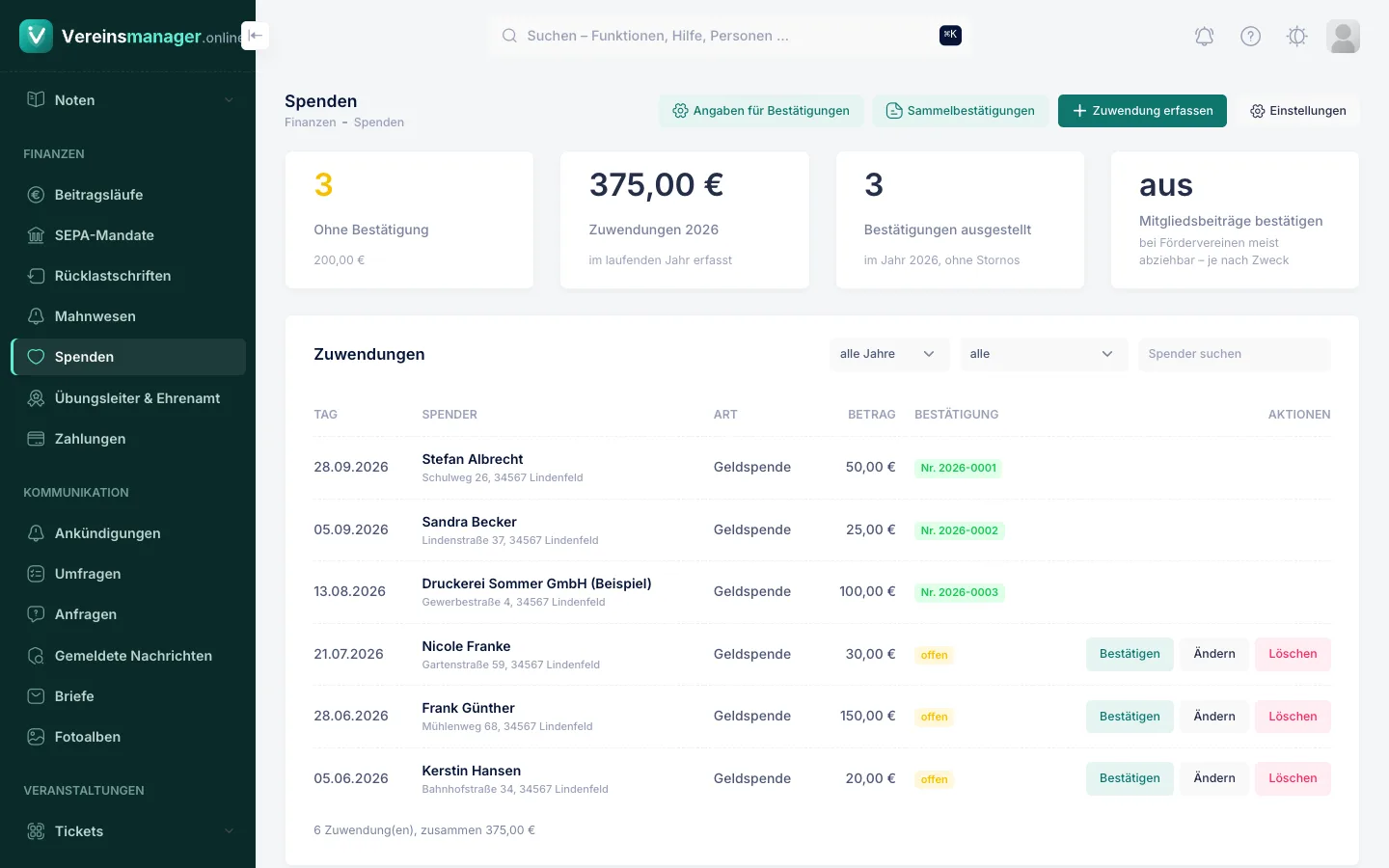This screenshot has height=868, width=1389.
Task: Expand the Noten menu chevron
Action: pos(229,100)
